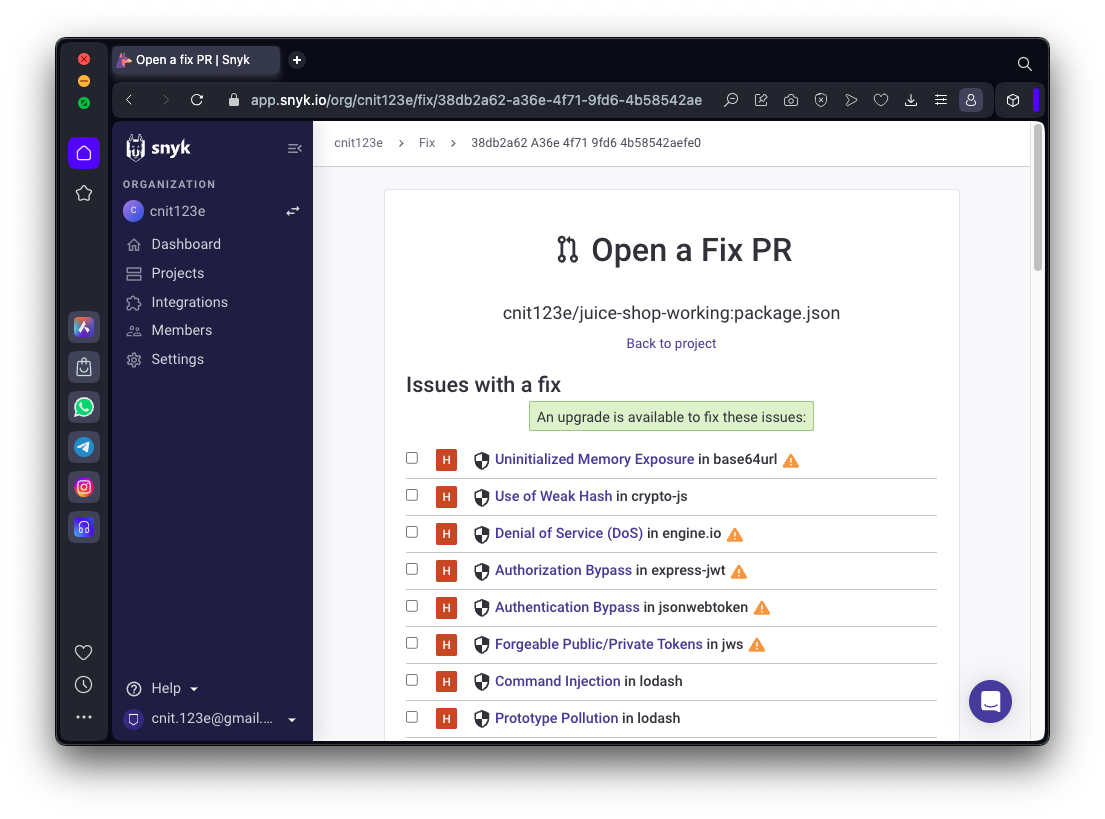Select the 'Open a fix PR | Snyk' tab
This screenshot has height=819, width=1105.
196,60
